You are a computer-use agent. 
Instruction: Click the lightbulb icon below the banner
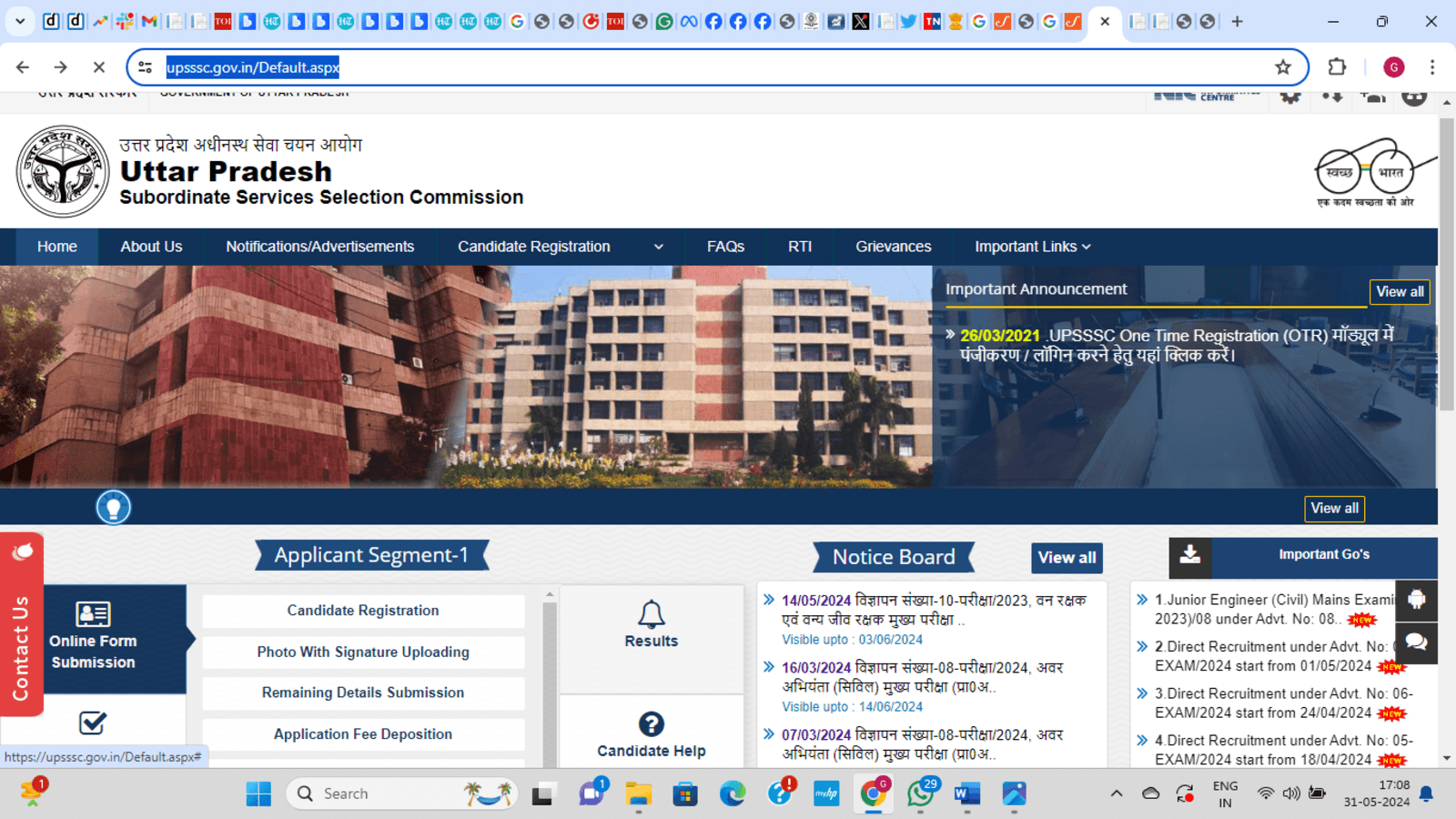pyautogui.click(x=114, y=507)
